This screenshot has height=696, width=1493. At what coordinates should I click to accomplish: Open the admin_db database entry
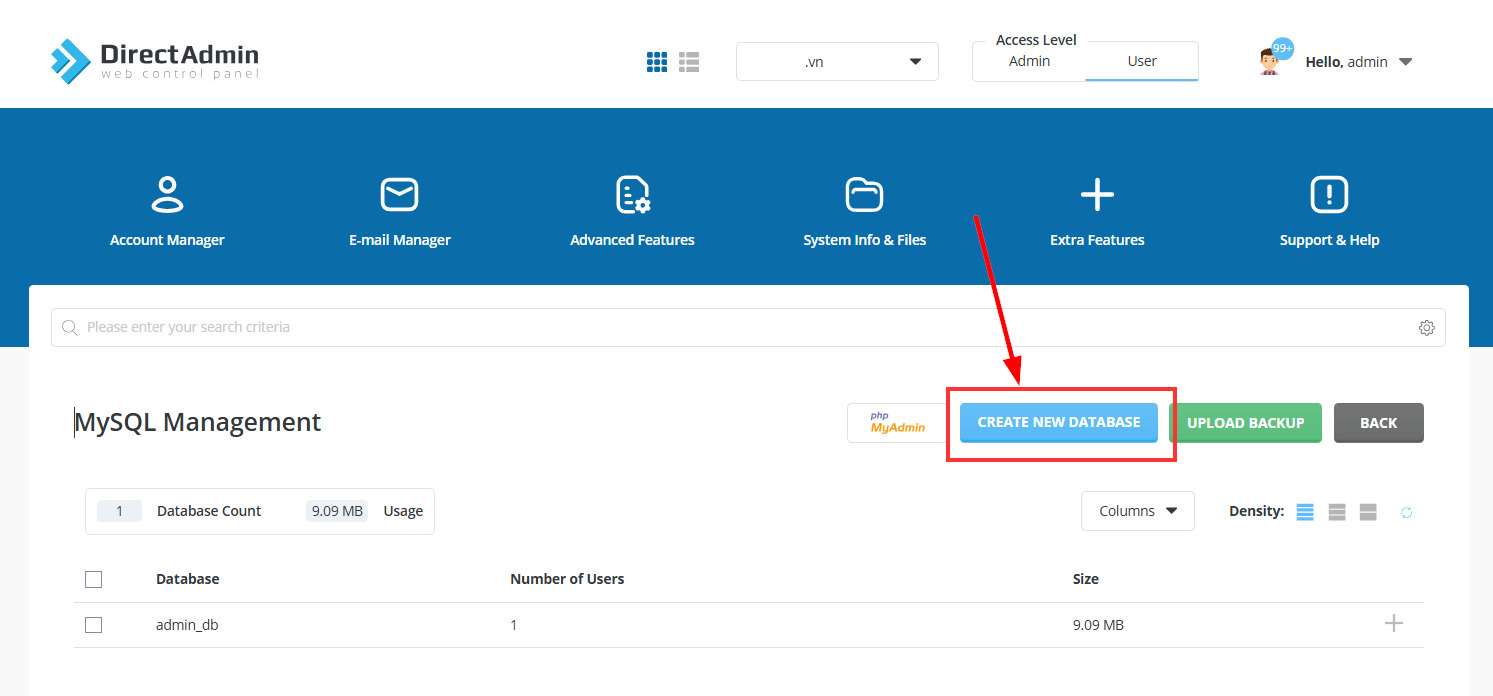point(187,625)
